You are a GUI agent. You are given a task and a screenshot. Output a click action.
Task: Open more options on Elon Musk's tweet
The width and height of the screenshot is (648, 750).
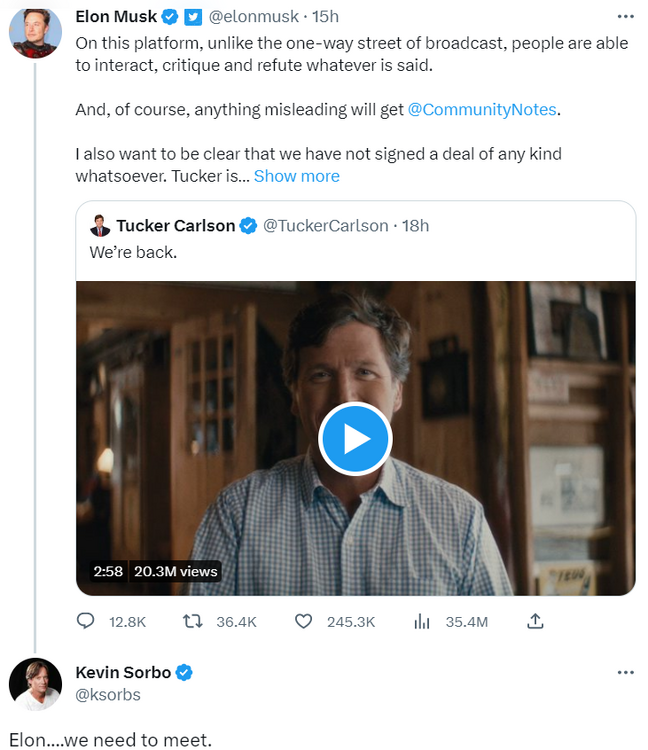click(x=626, y=16)
